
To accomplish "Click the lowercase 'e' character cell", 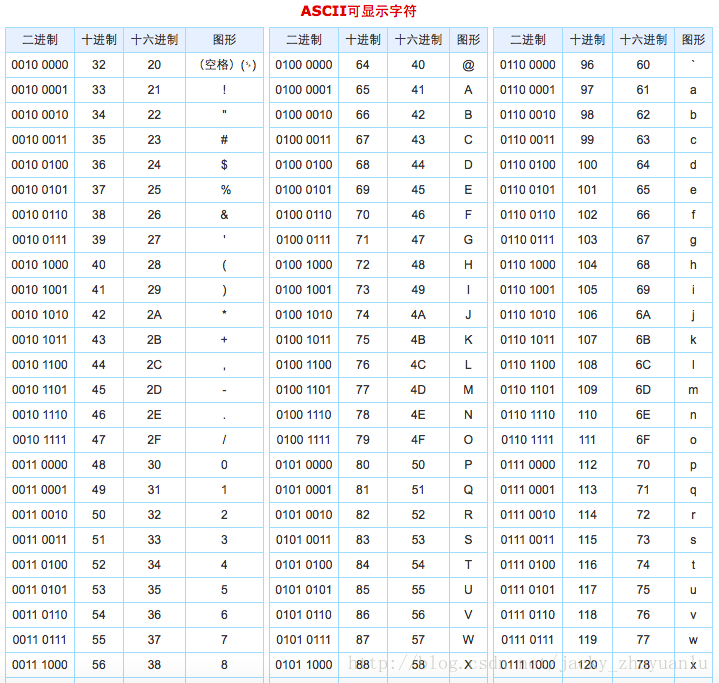I will pos(693,190).
